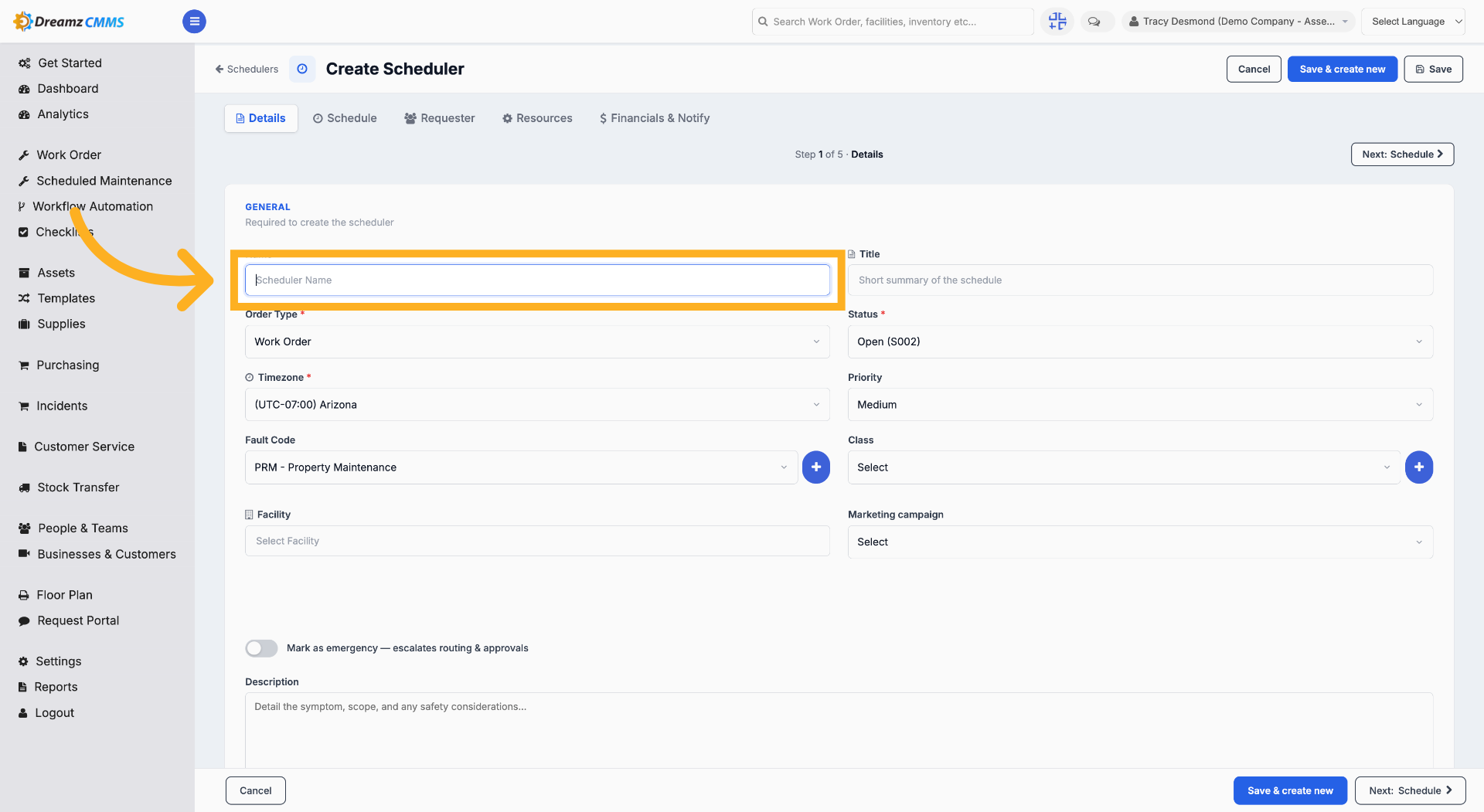Open the Priority dropdown showing Medium

click(1140, 405)
